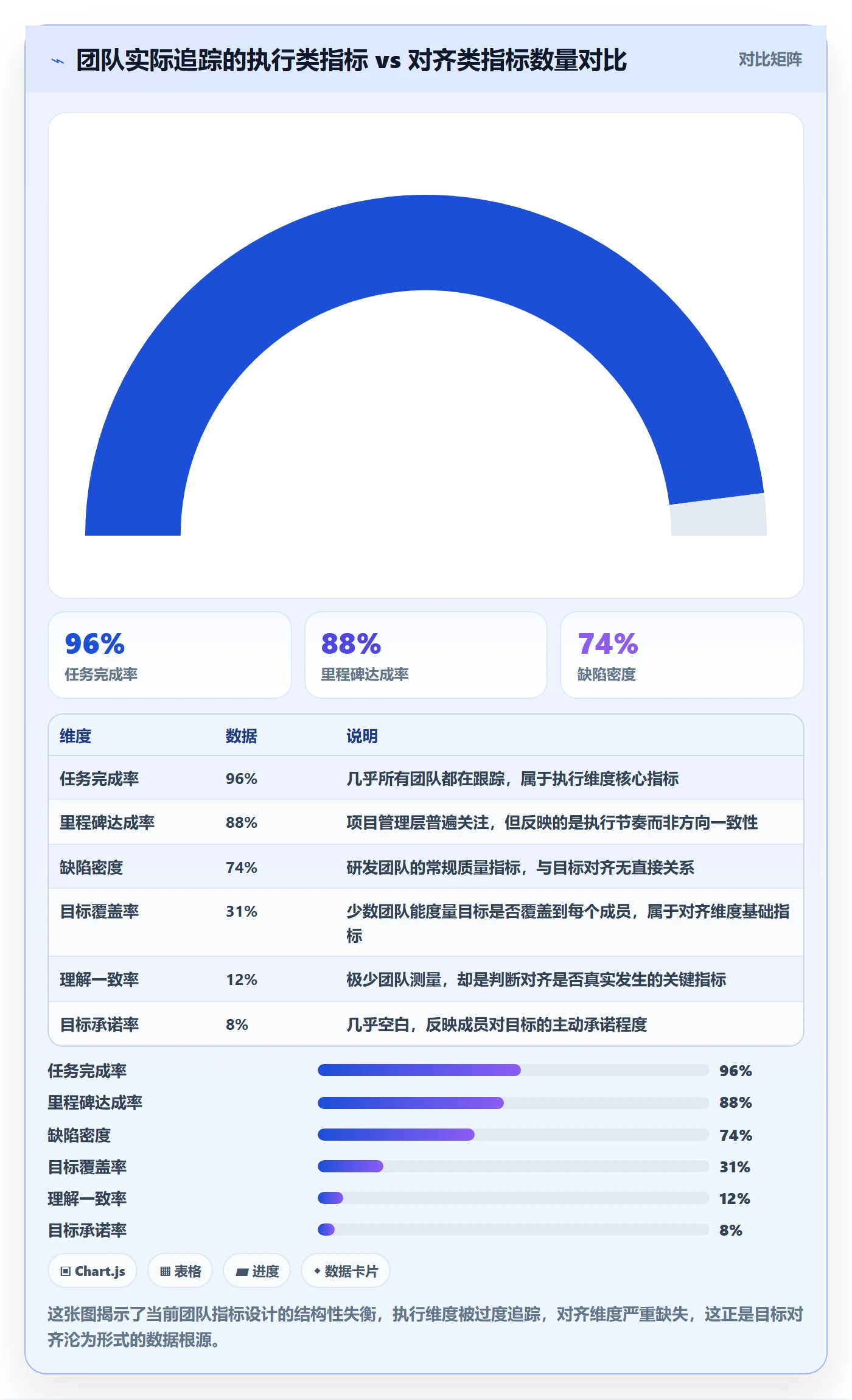The height and width of the screenshot is (1400, 852).
Task: Click the 理解一致率 progress bar at 12%
Action: (x=513, y=1198)
